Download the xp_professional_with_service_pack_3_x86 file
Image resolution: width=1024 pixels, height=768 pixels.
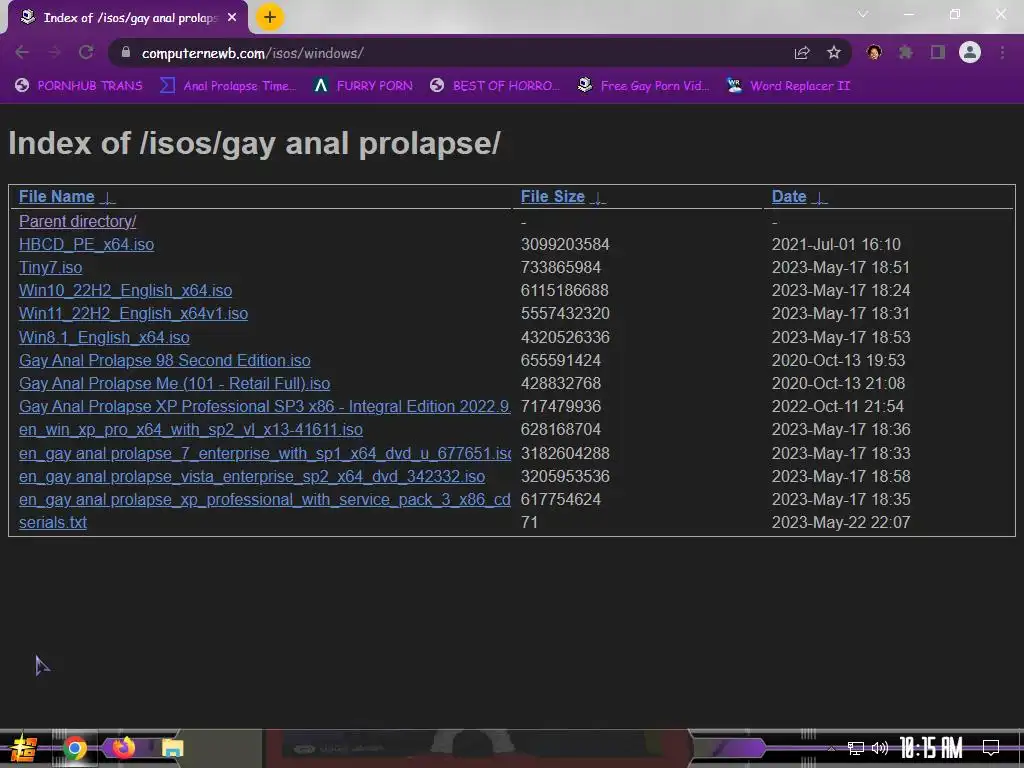[x=264, y=500]
